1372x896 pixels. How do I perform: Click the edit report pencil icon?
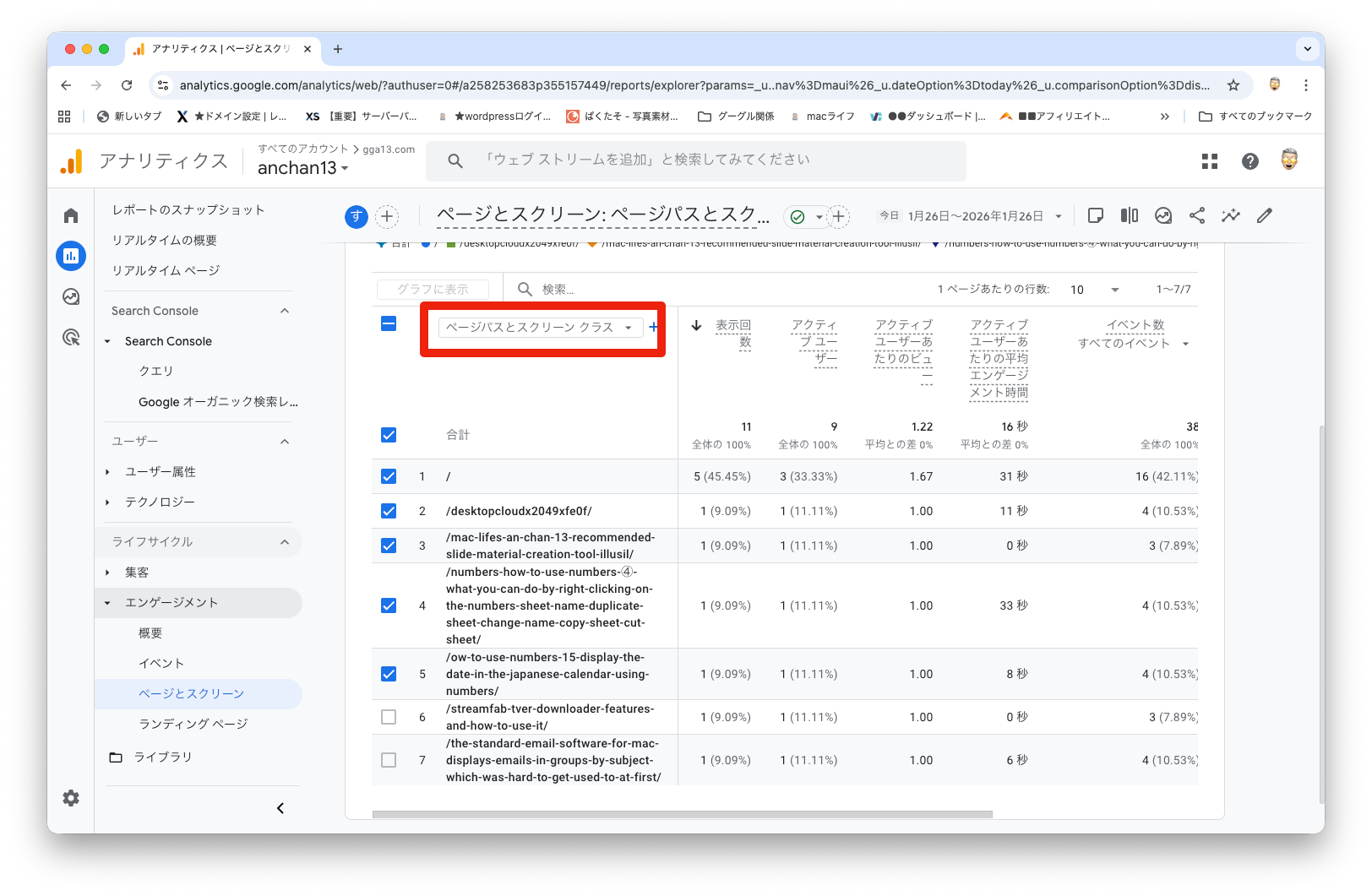click(1265, 216)
